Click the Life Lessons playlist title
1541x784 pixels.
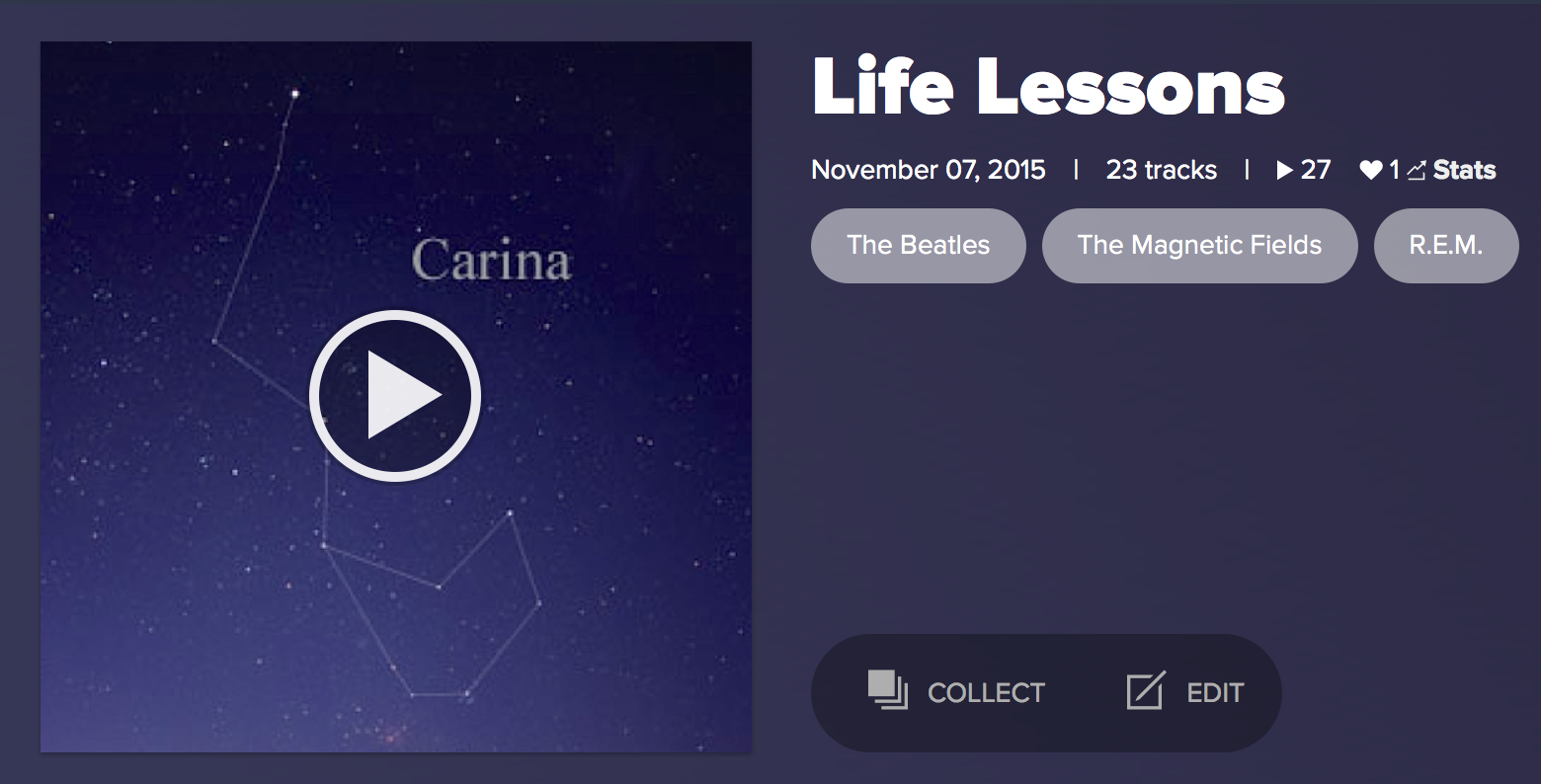click(x=1048, y=87)
